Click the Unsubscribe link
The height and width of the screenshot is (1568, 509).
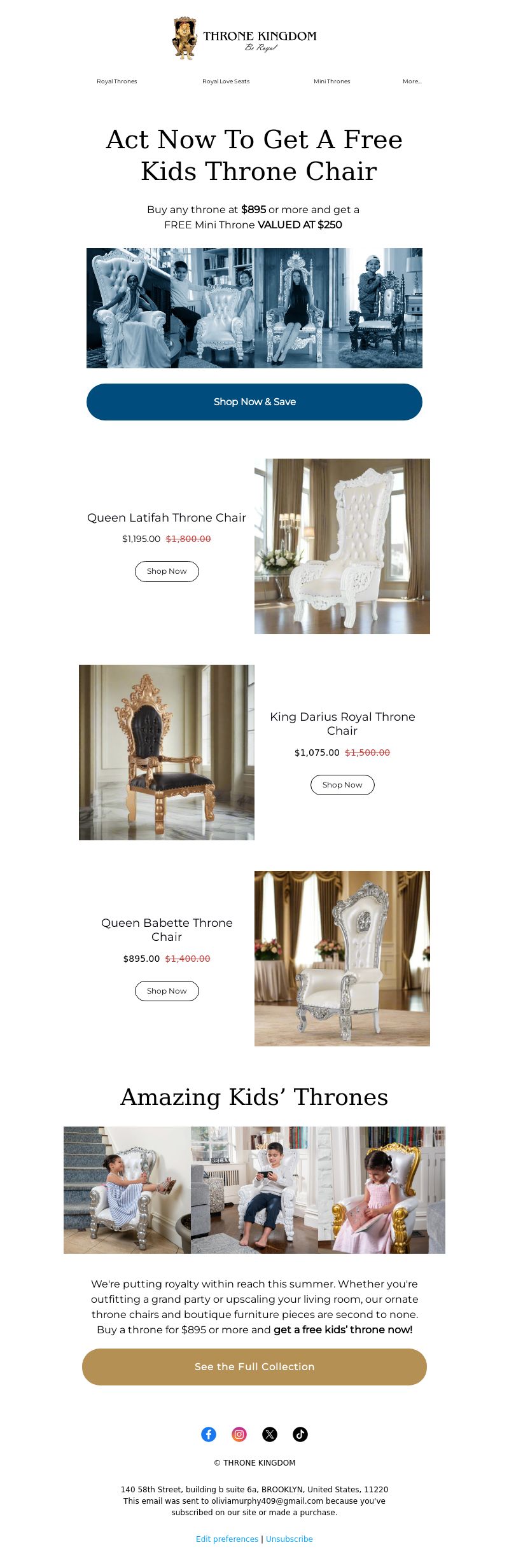[x=289, y=1539]
